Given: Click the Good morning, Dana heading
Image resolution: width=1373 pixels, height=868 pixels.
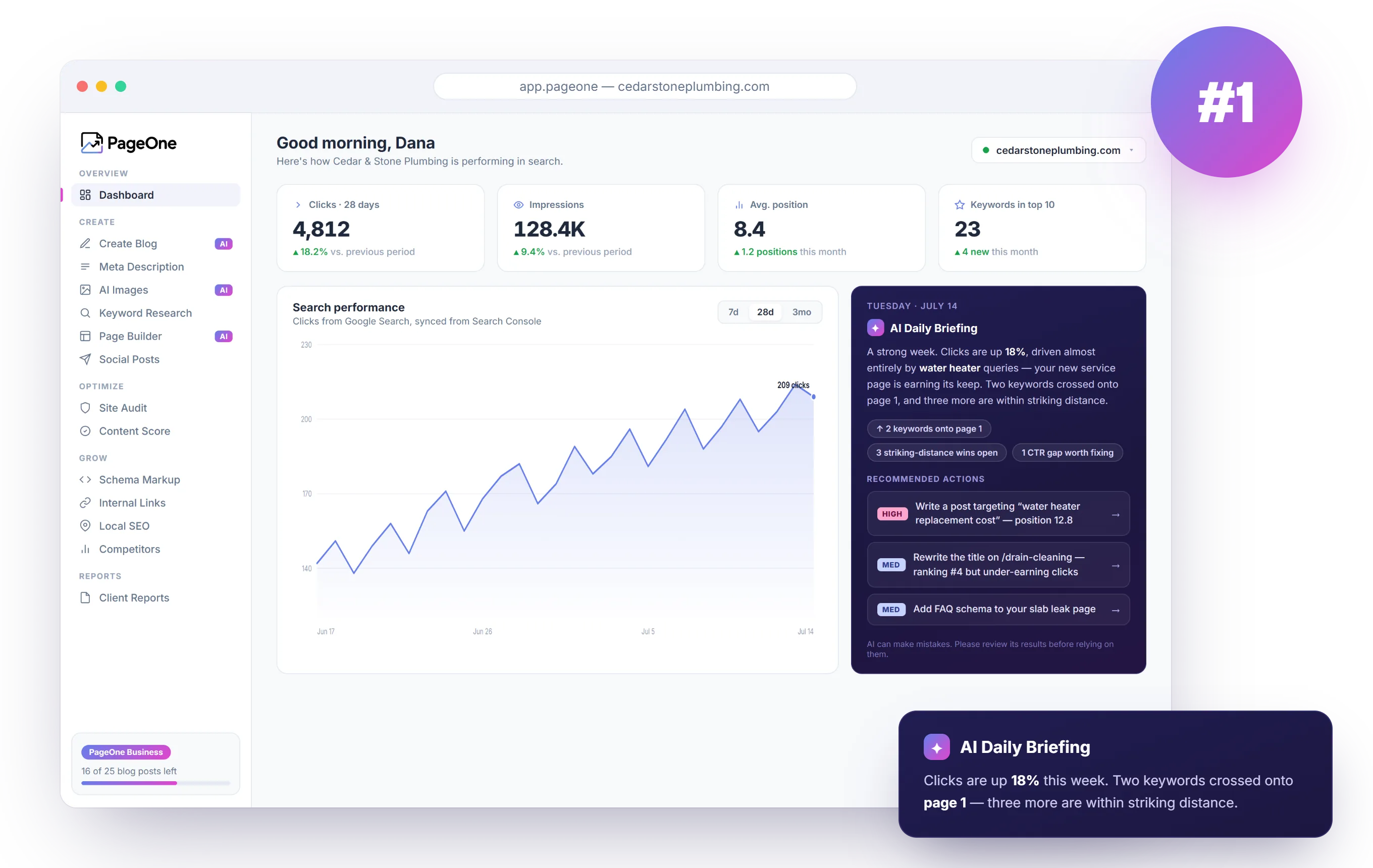Looking at the screenshot, I should [x=355, y=142].
